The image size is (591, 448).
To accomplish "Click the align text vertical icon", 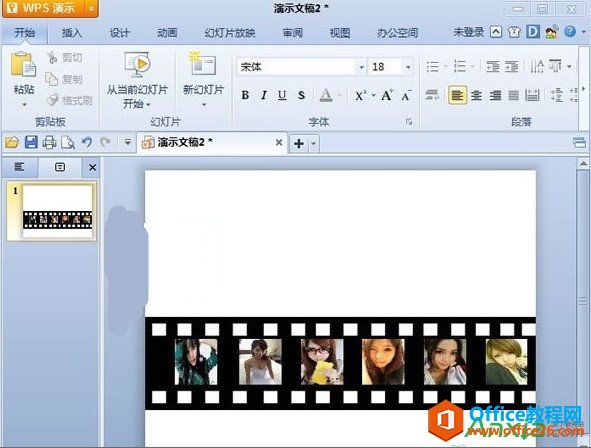I will 555,66.
